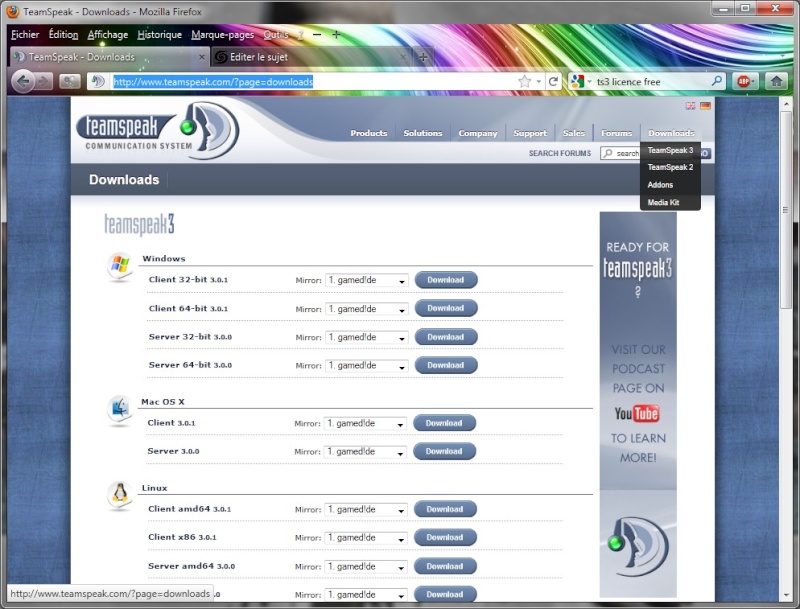
Task: Open the Solutions navigation link
Action: [x=423, y=133]
